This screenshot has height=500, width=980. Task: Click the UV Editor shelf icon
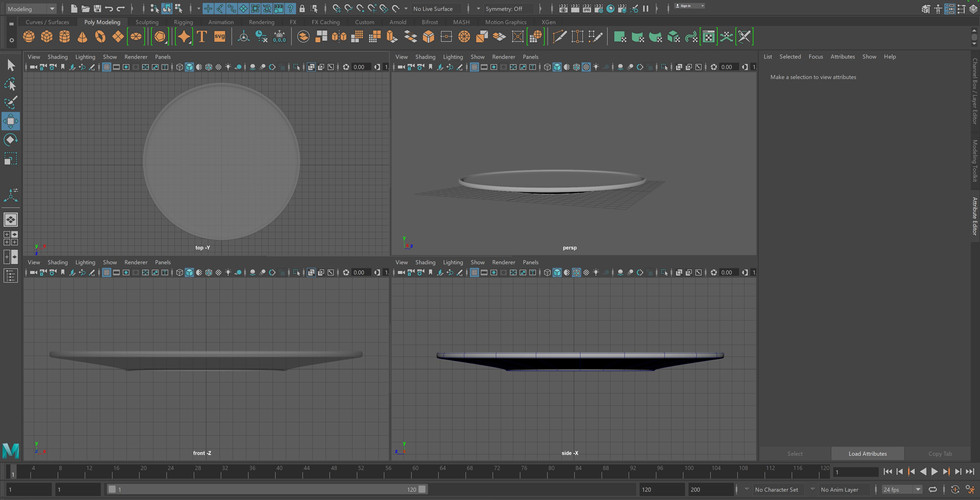709,37
